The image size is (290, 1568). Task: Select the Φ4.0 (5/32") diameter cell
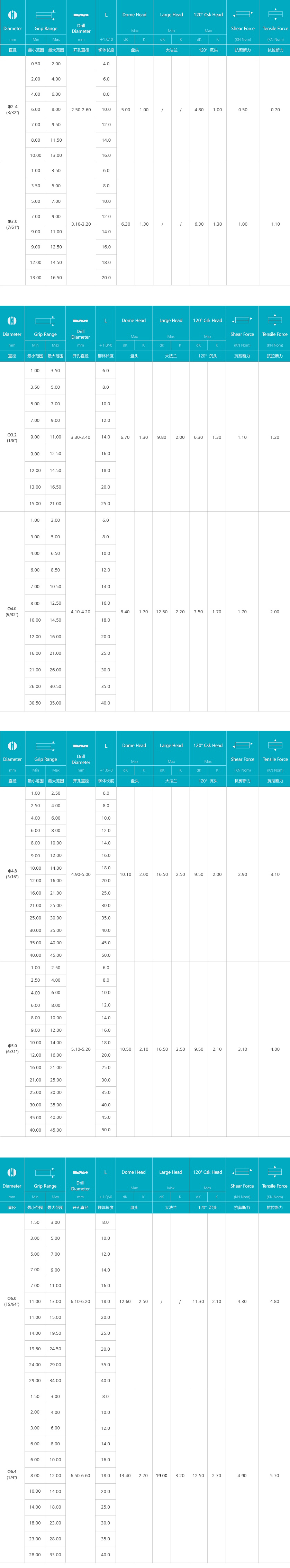[12, 612]
